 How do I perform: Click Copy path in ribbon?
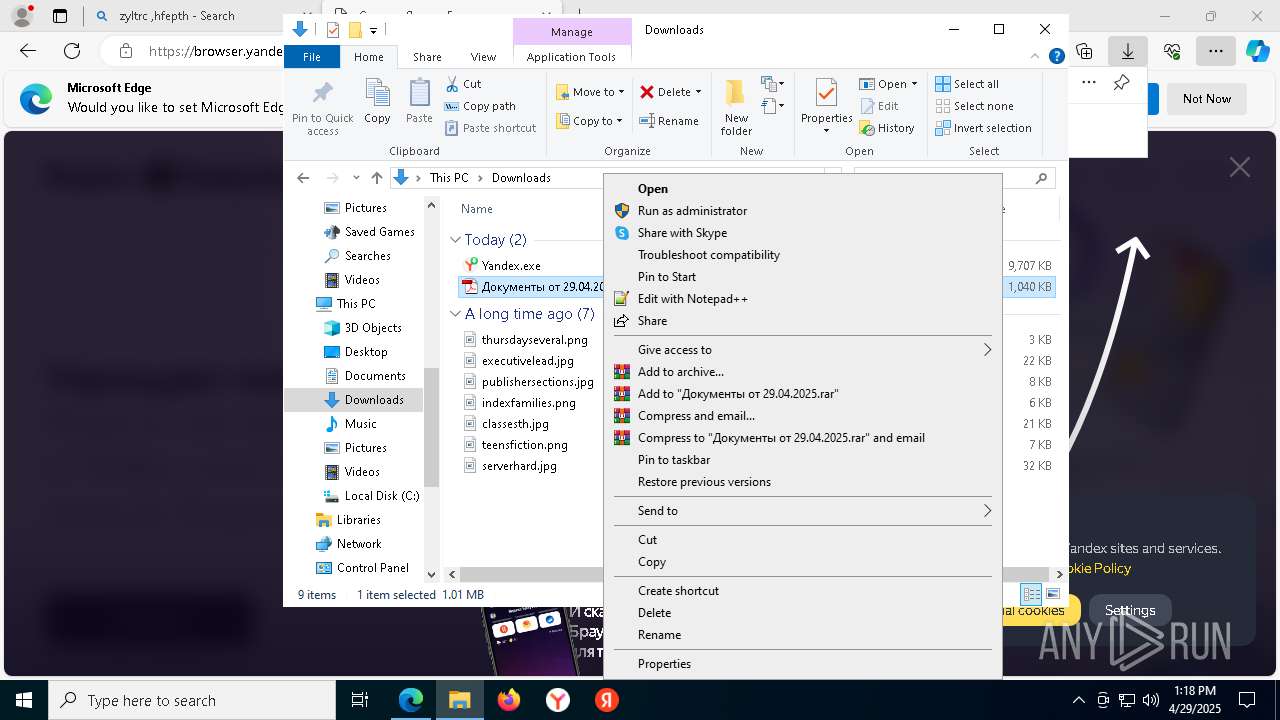pos(480,106)
